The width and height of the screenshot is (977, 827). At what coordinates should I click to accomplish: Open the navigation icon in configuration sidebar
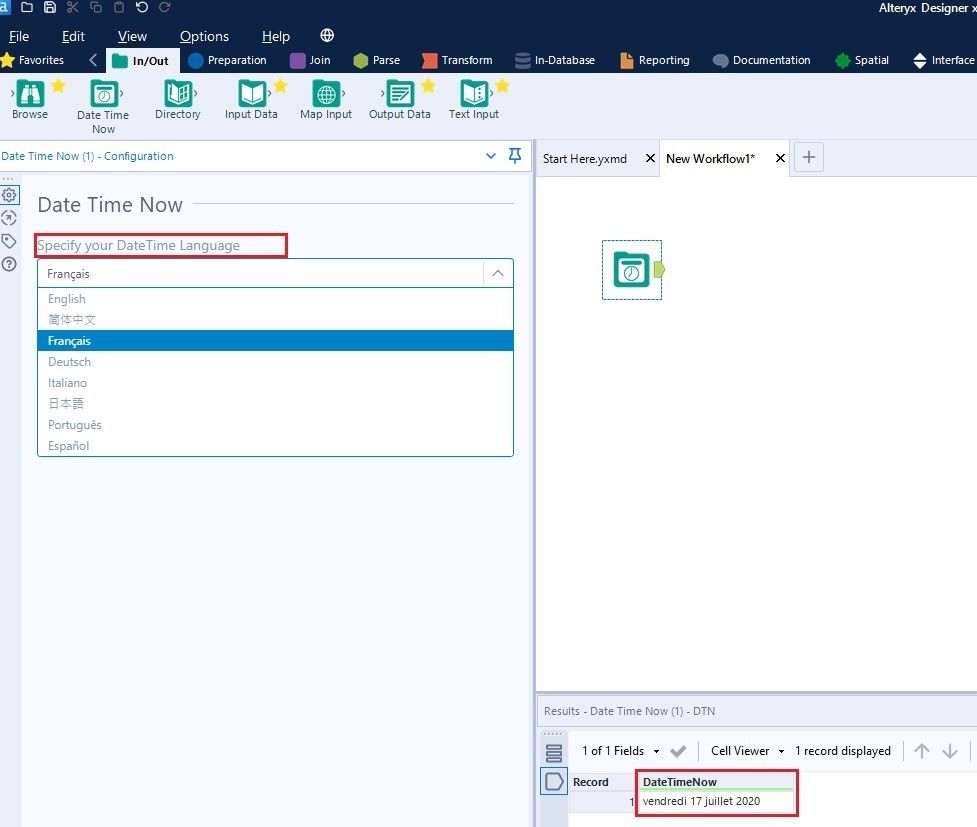[9, 218]
